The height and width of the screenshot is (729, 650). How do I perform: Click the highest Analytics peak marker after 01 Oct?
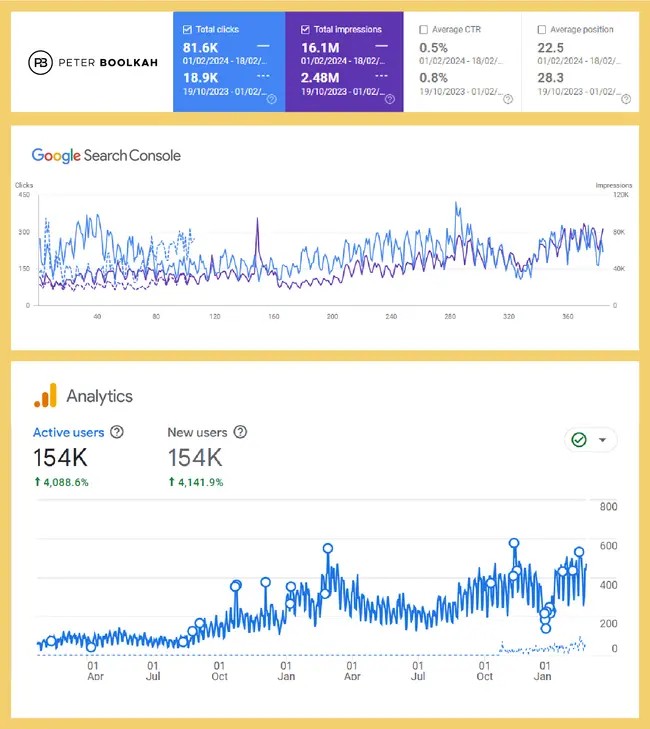click(x=514, y=543)
